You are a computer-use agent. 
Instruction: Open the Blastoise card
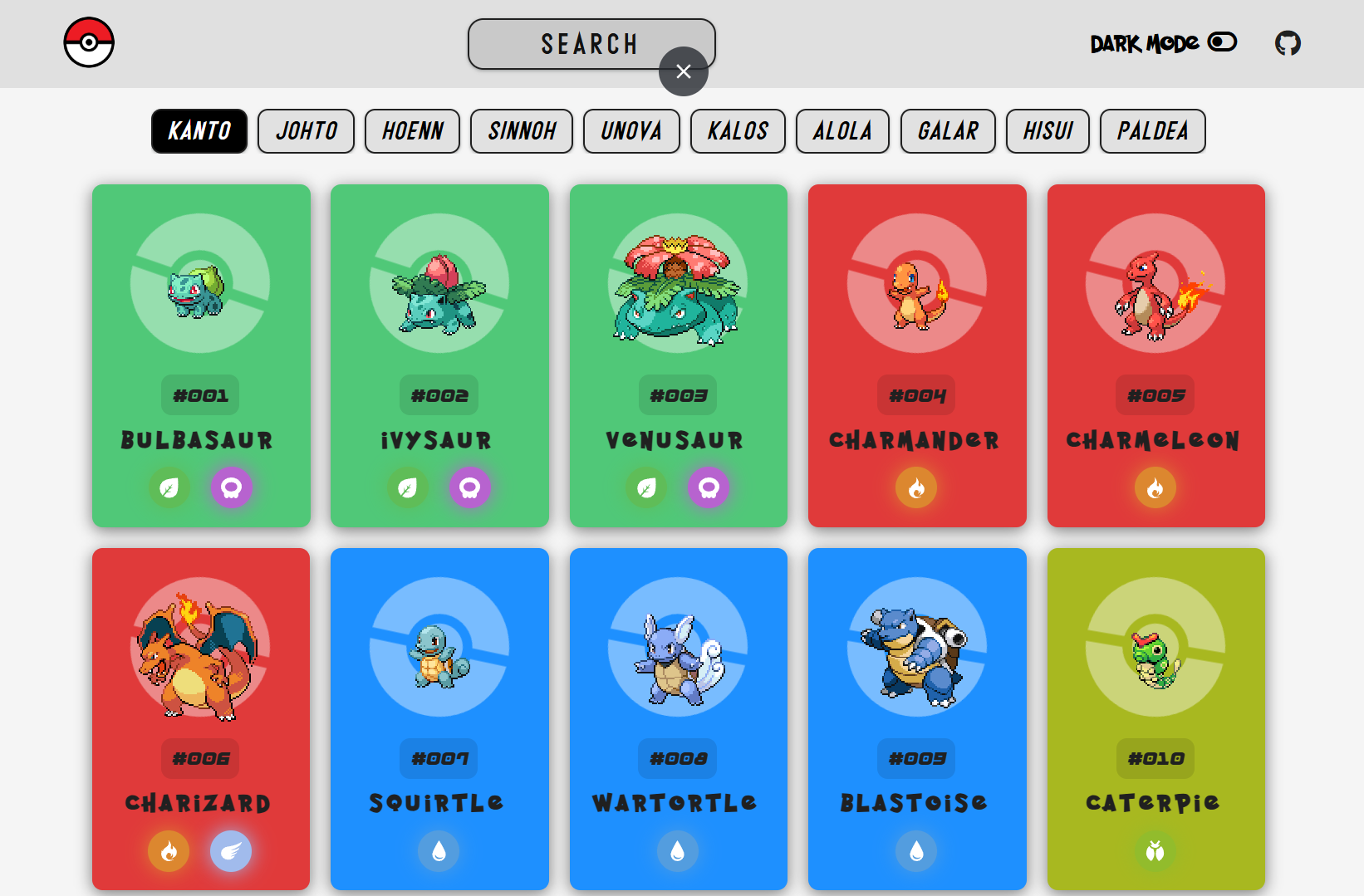point(917,718)
